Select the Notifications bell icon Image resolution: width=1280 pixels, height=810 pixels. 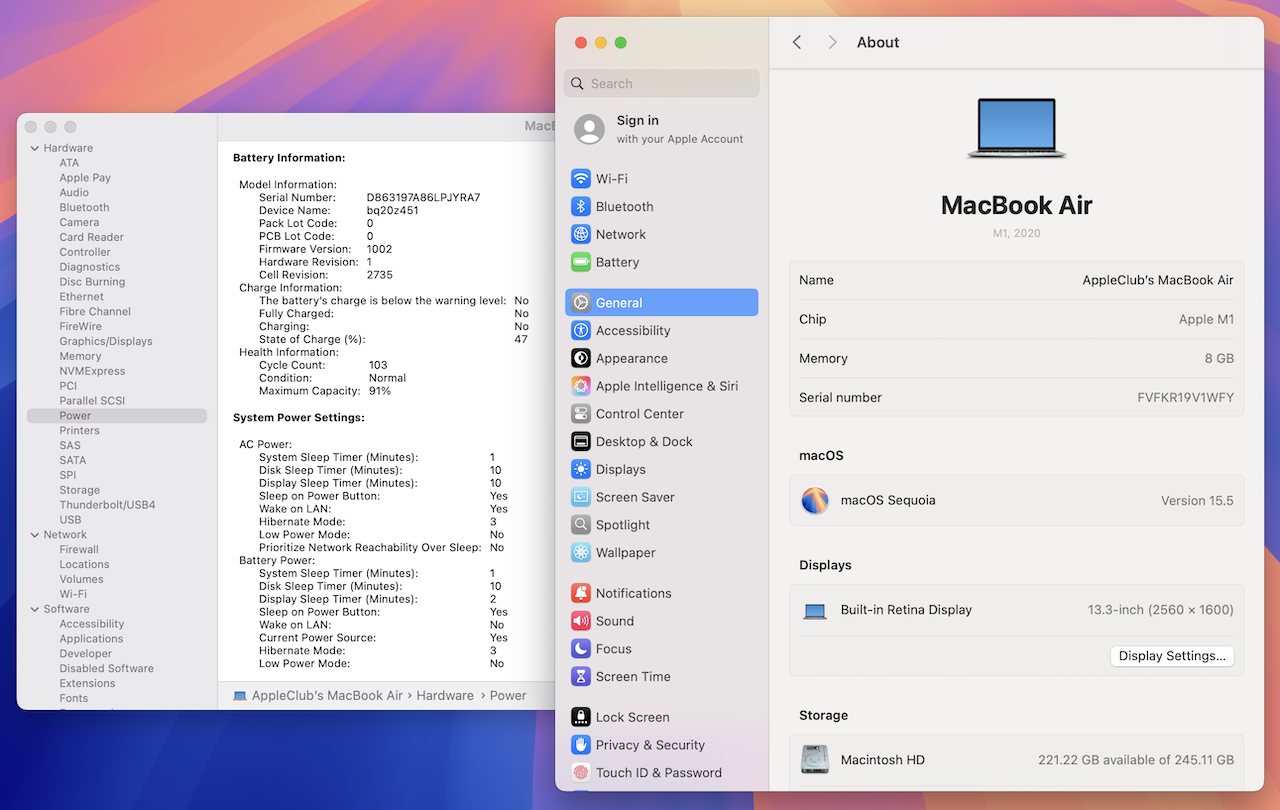tap(581, 594)
